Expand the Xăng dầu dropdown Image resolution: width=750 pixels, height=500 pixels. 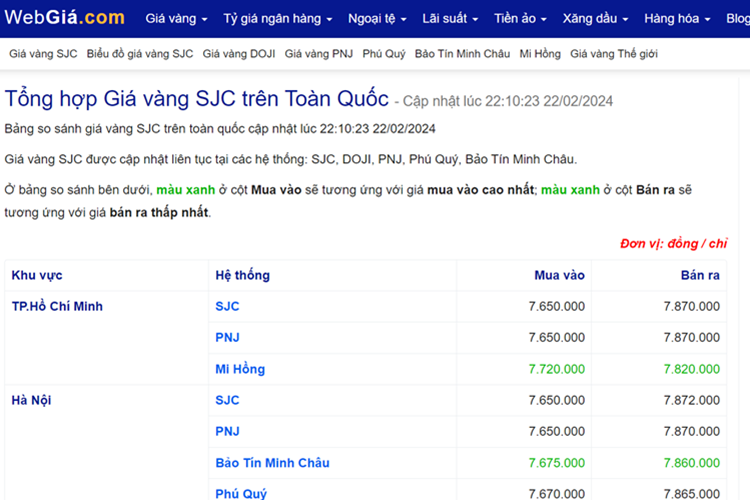click(x=595, y=19)
